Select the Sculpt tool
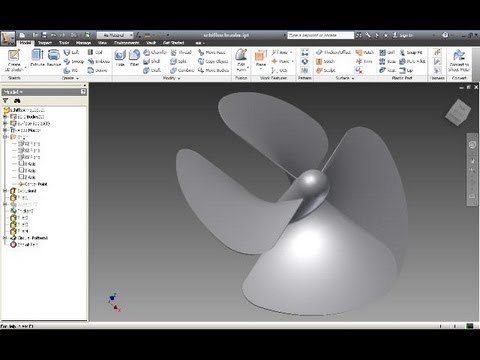Viewport: 480px width, 360px height. [326, 70]
